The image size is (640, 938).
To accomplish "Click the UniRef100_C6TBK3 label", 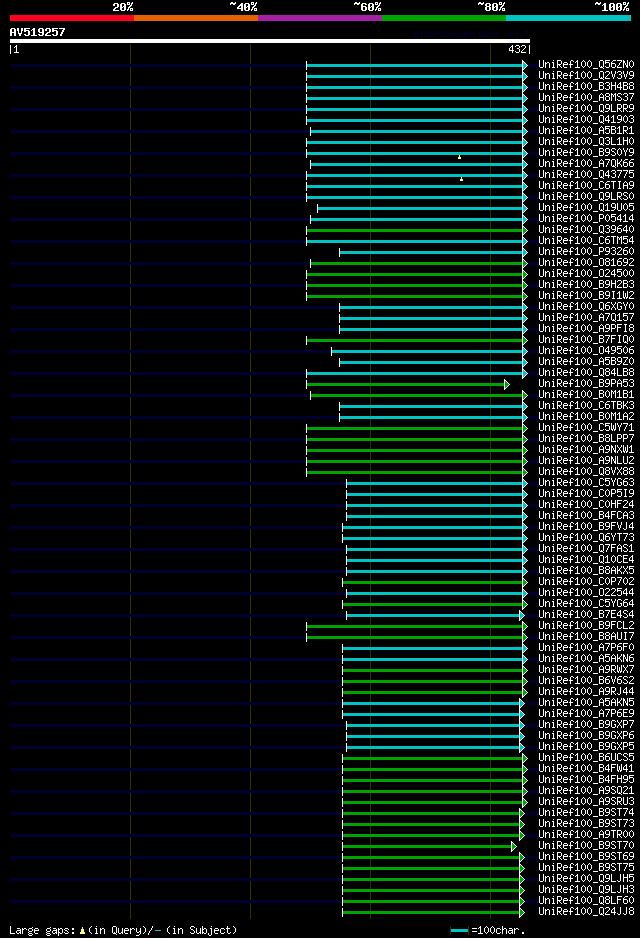I will (x=586, y=406).
